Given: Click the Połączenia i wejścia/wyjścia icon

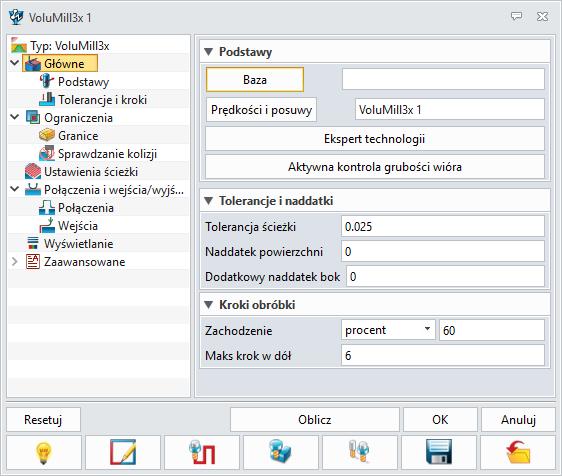Looking at the screenshot, I should 33,189.
